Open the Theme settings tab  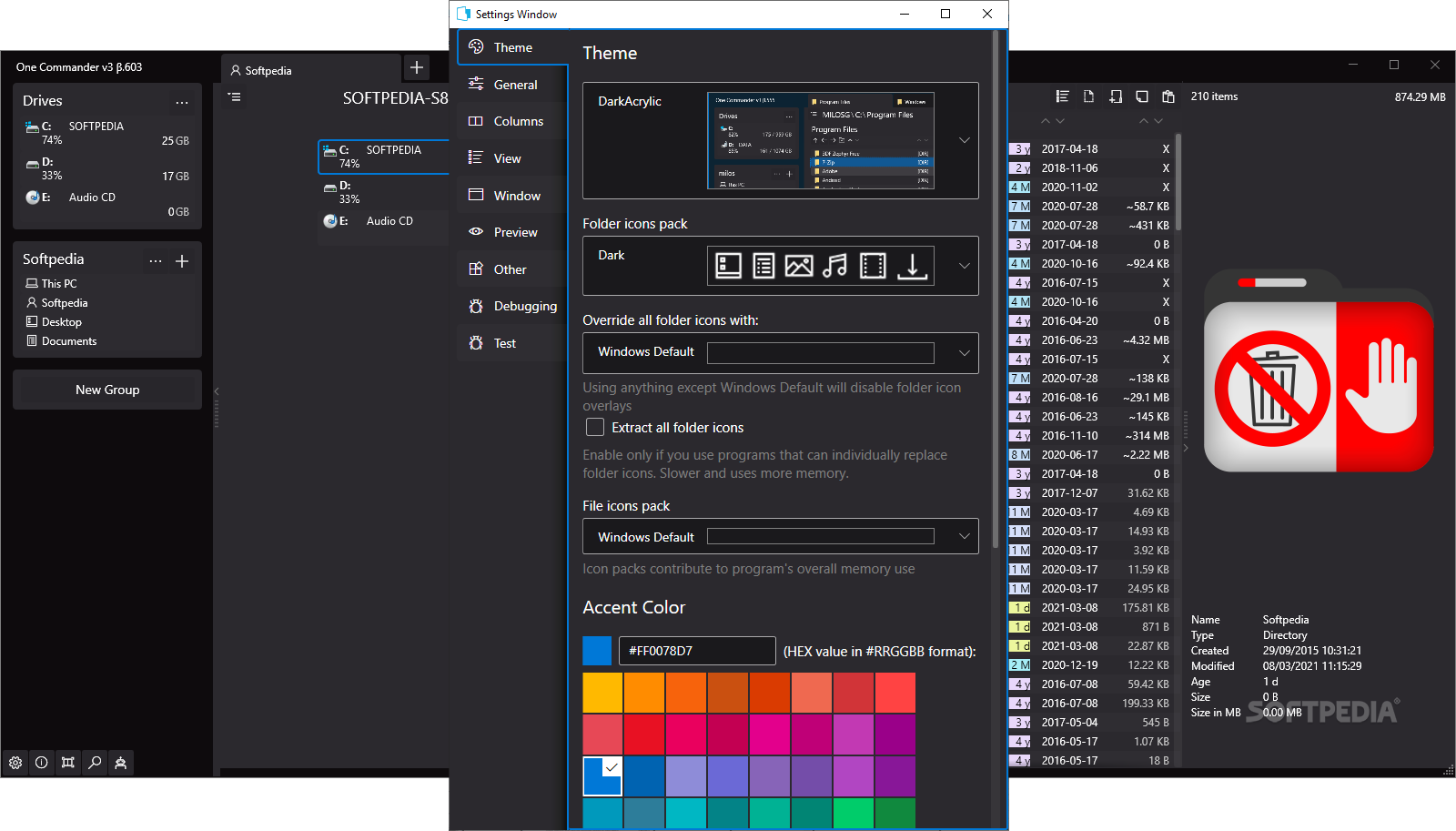point(512,47)
